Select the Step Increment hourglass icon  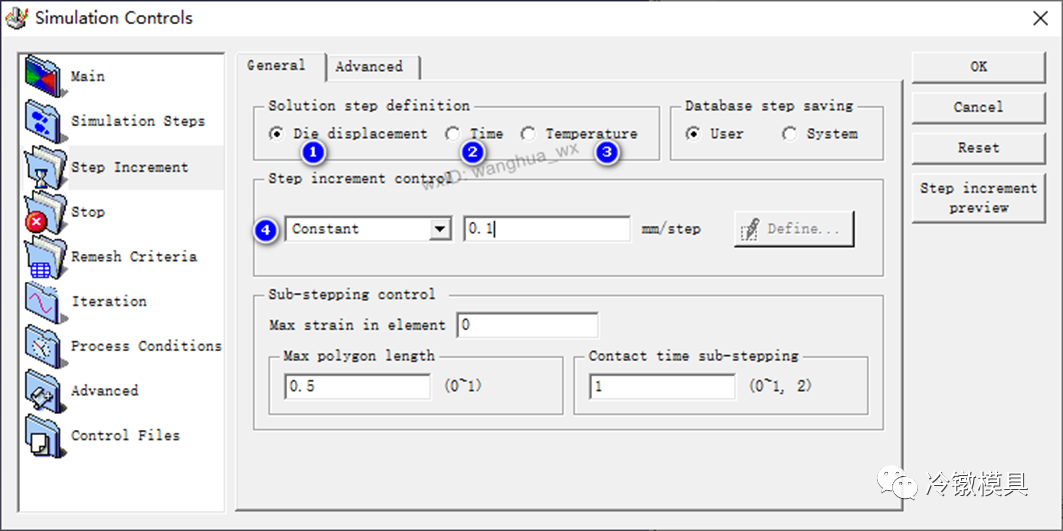[x=44, y=167]
